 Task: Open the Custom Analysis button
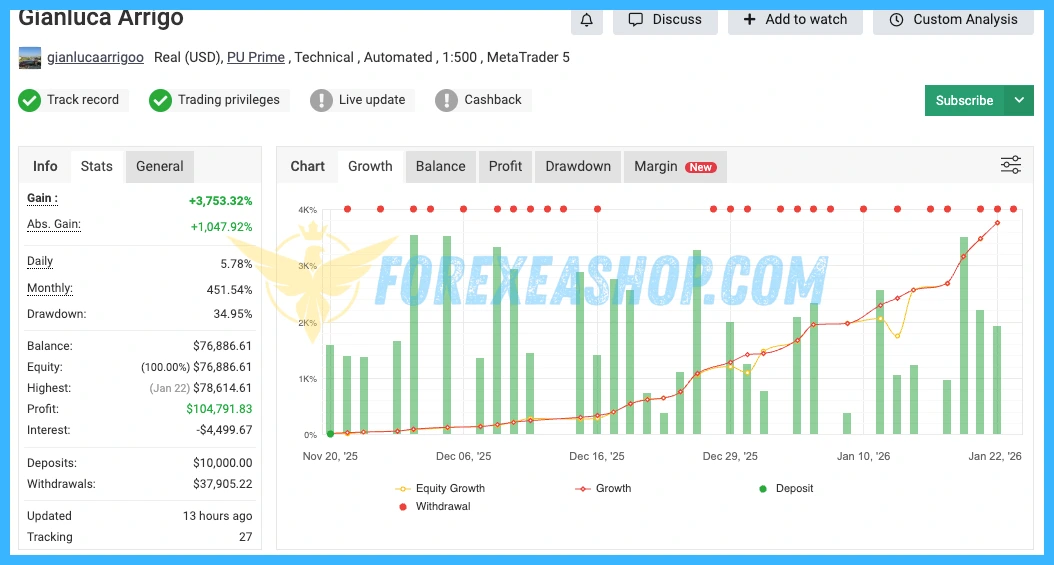click(953, 20)
